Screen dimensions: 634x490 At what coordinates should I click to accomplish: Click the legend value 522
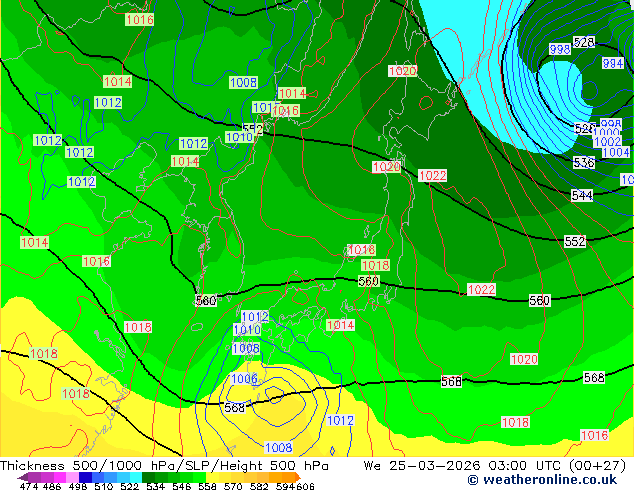129,486
